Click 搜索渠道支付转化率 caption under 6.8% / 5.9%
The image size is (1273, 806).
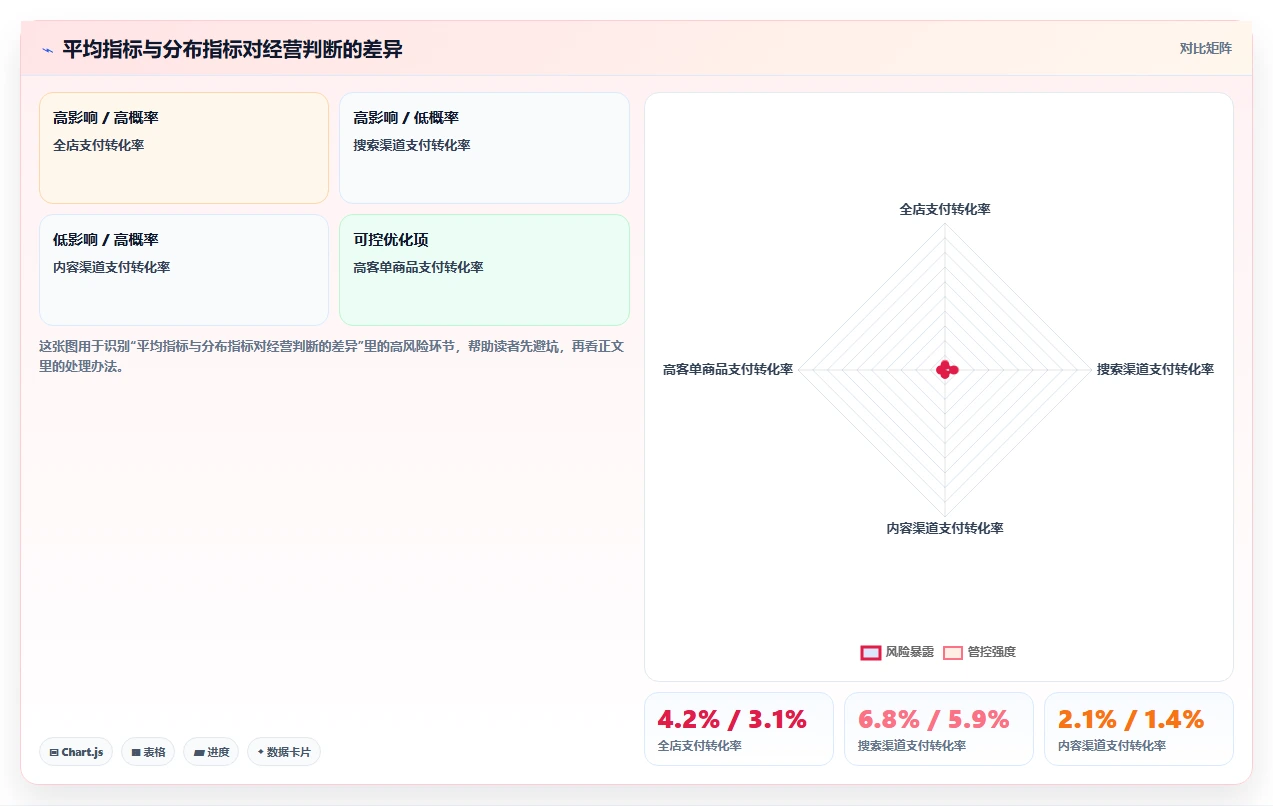[x=912, y=746]
